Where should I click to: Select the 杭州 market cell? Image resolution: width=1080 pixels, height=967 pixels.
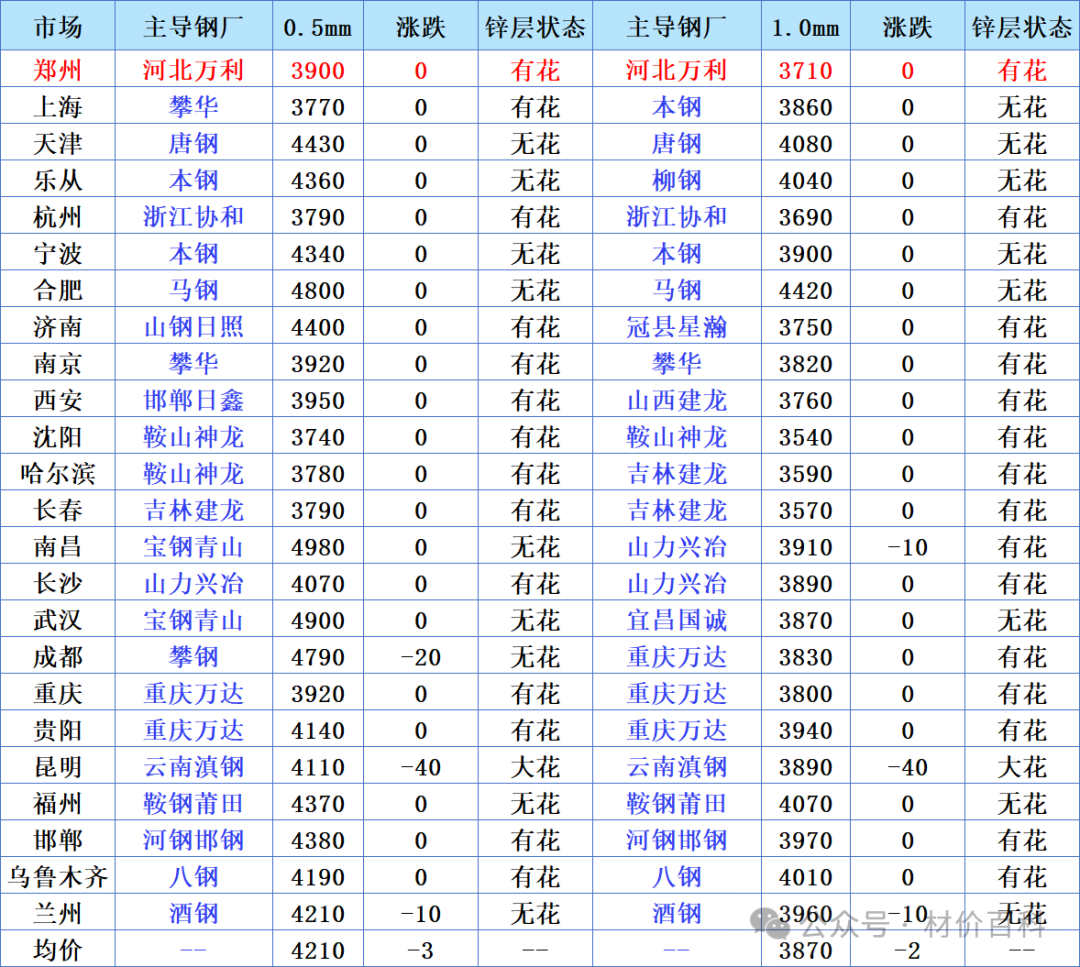point(58,217)
